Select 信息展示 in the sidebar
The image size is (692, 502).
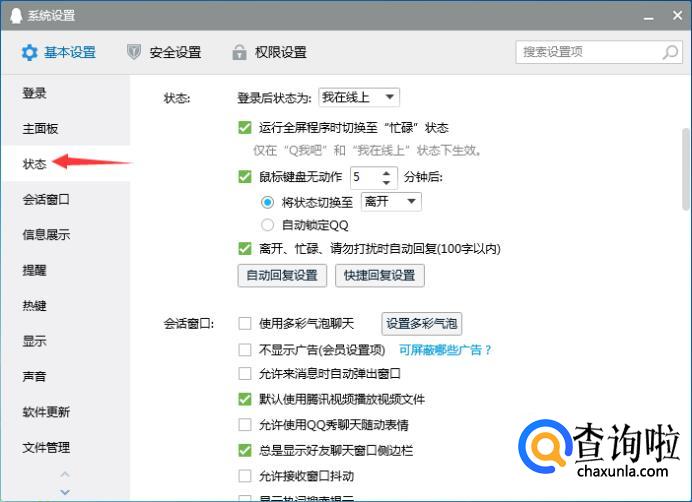(65, 235)
